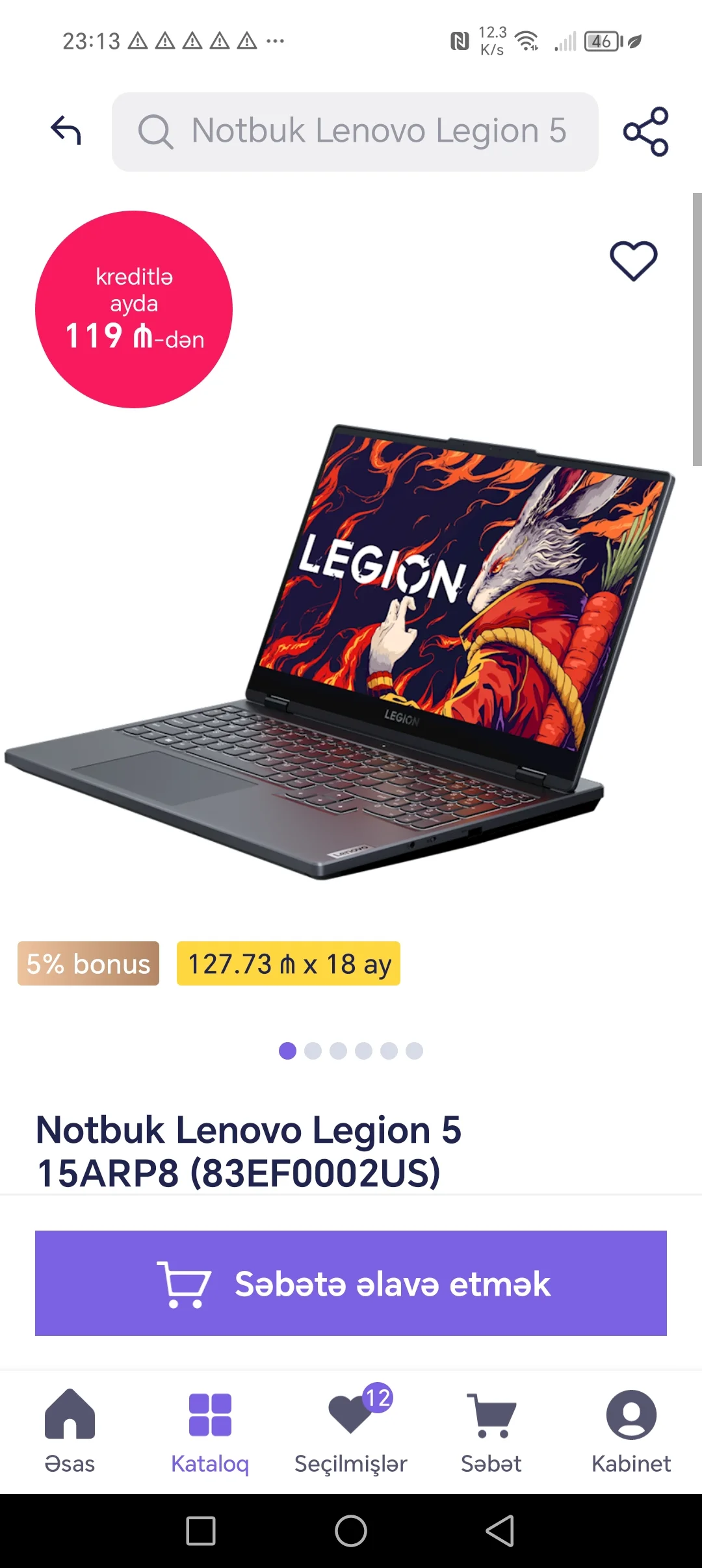The image size is (702, 1568).
Task: Open Seçilmişlər favorites with 12 badge
Action: pyautogui.click(x=351, y=1431)
